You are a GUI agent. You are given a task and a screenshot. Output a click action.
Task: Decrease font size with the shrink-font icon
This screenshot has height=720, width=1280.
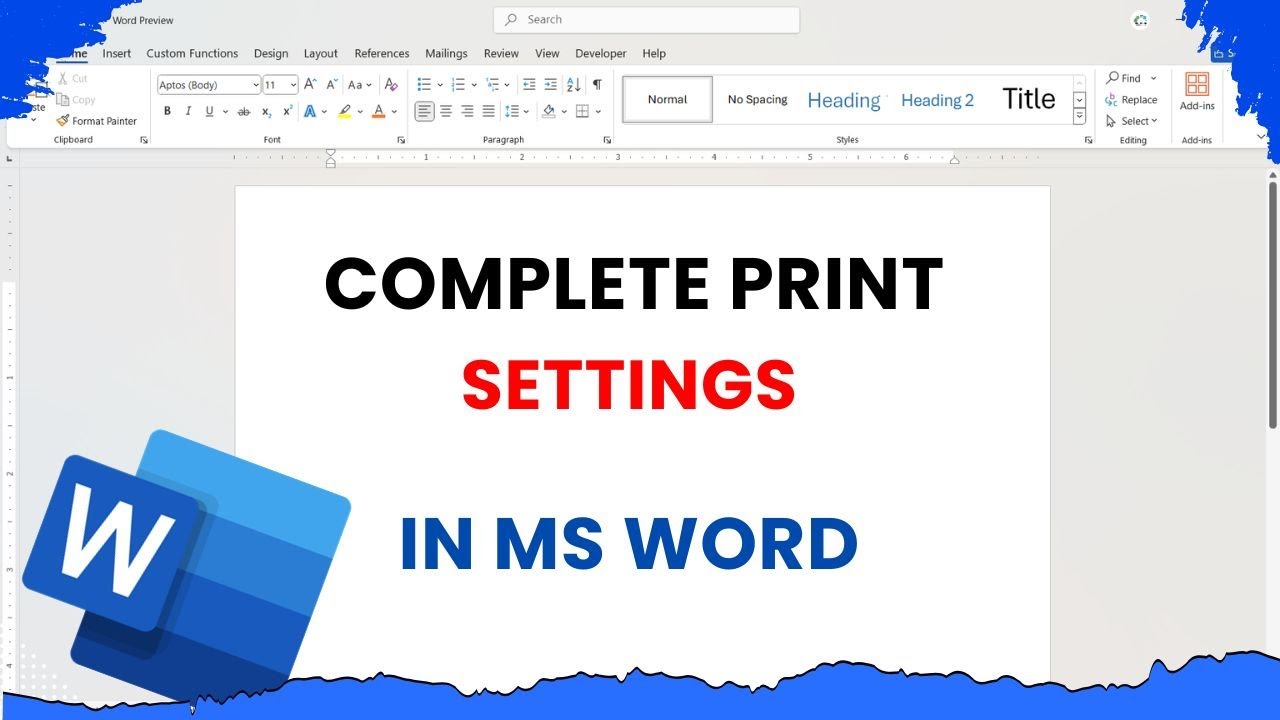click(x=331, y=85)
